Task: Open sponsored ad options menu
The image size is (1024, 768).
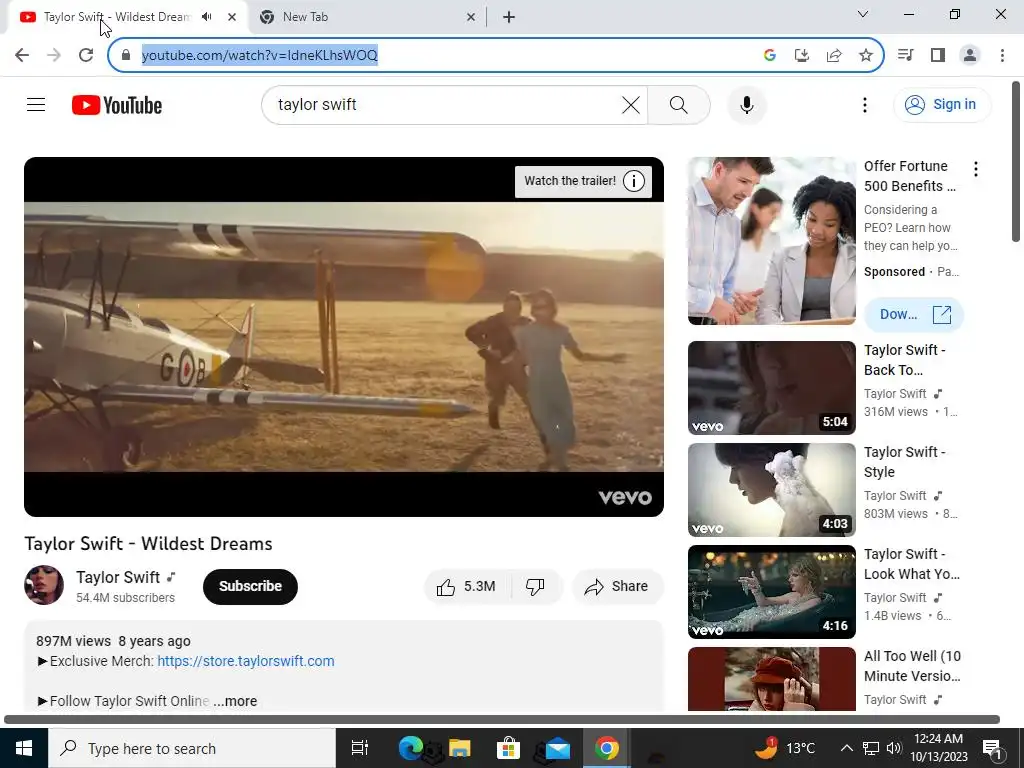Action: (x=976, y=169)
